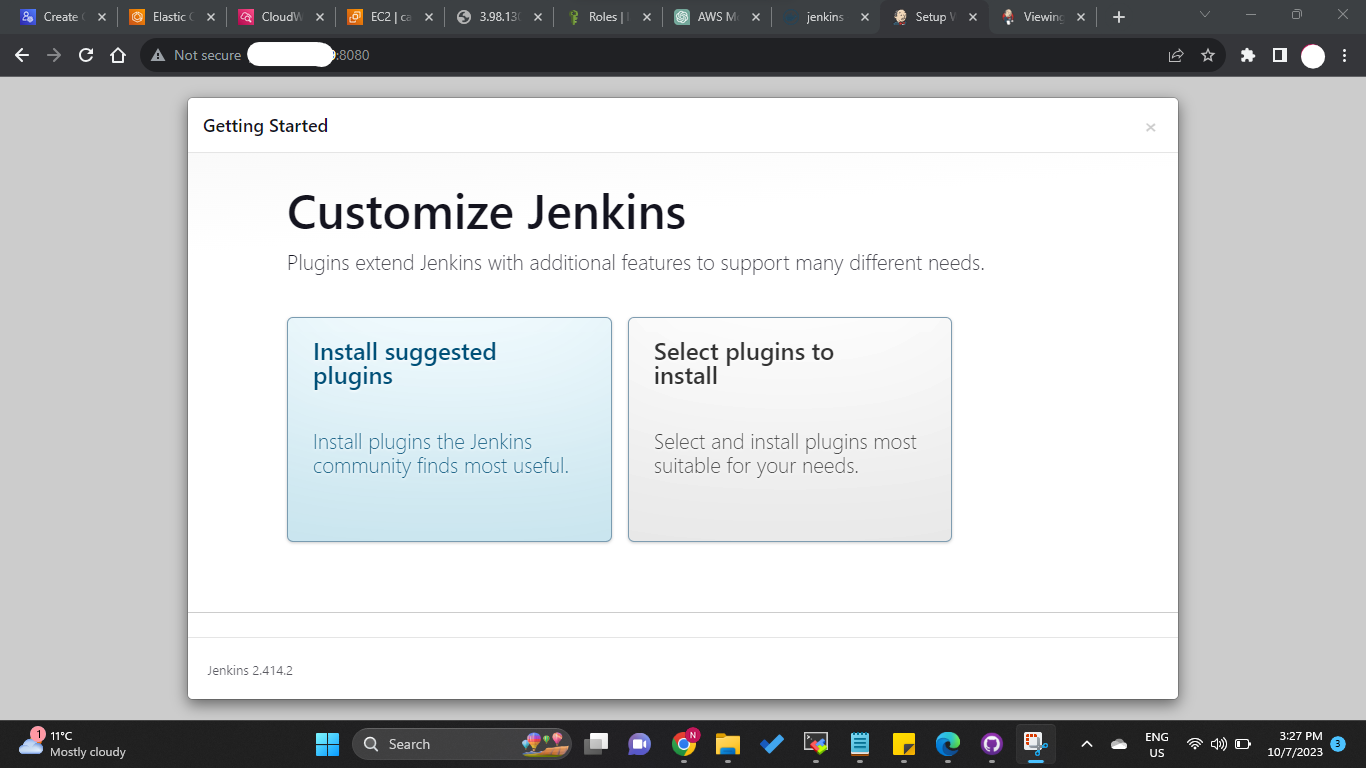Viewport: 1366px width, 768px height.
Task: Open the browser extensions puzzle icon
Action: [x=1246, y=55]
